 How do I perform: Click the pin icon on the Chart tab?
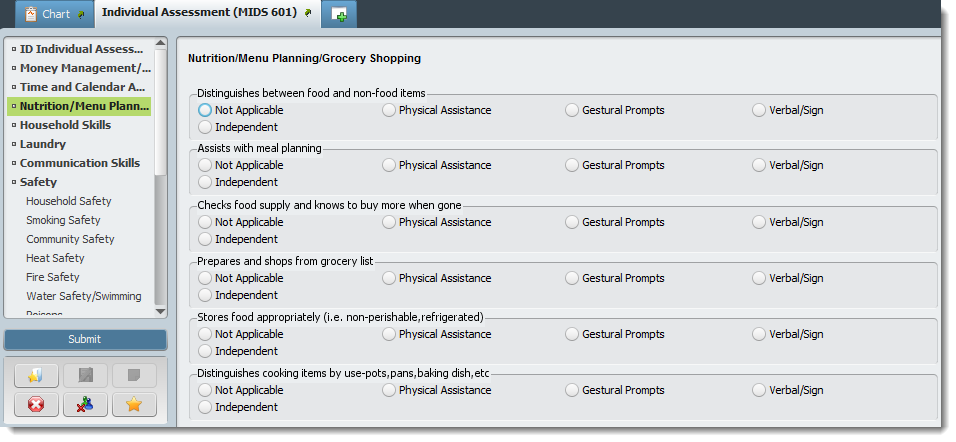[x=81, y=15]
